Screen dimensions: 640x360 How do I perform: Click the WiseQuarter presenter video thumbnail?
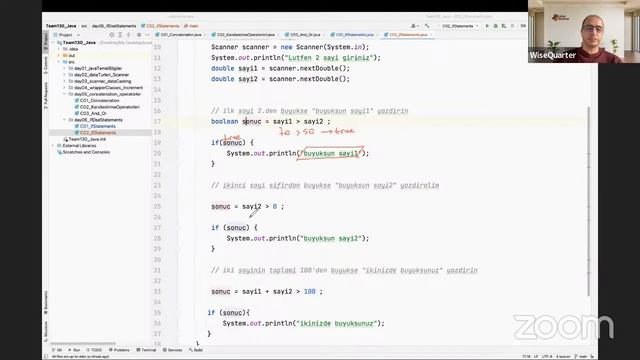coord(584,31)
